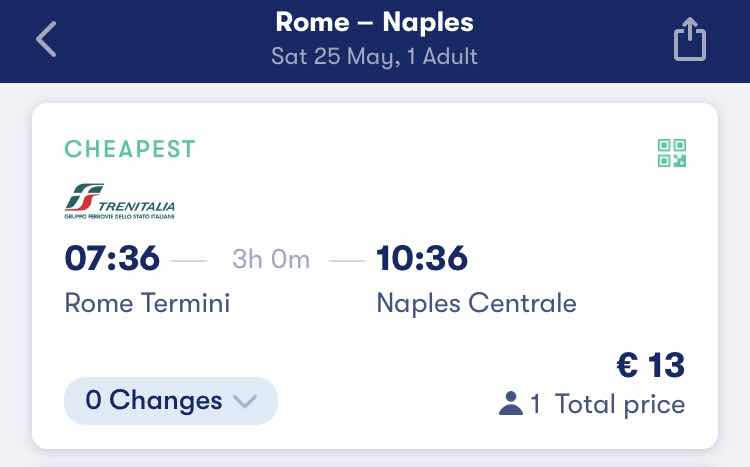
Task: Tap the € 13 price
Action: pyautogui.click(x=651, y=366)
